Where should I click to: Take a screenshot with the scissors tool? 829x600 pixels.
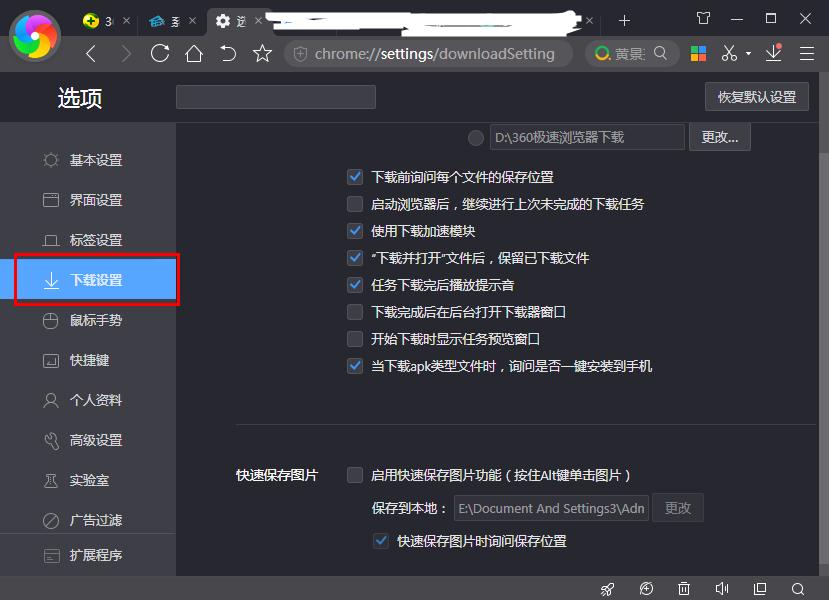pos(730,53)
